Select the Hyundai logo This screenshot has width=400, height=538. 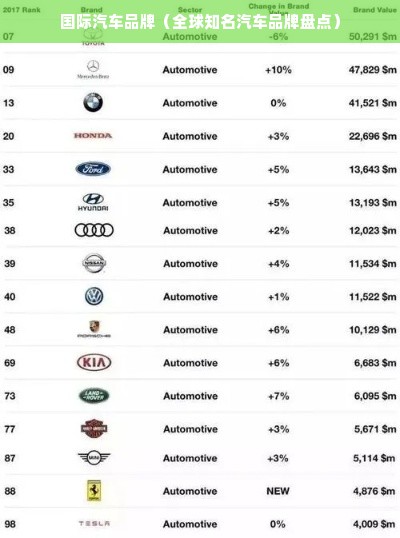coord(93,202)
